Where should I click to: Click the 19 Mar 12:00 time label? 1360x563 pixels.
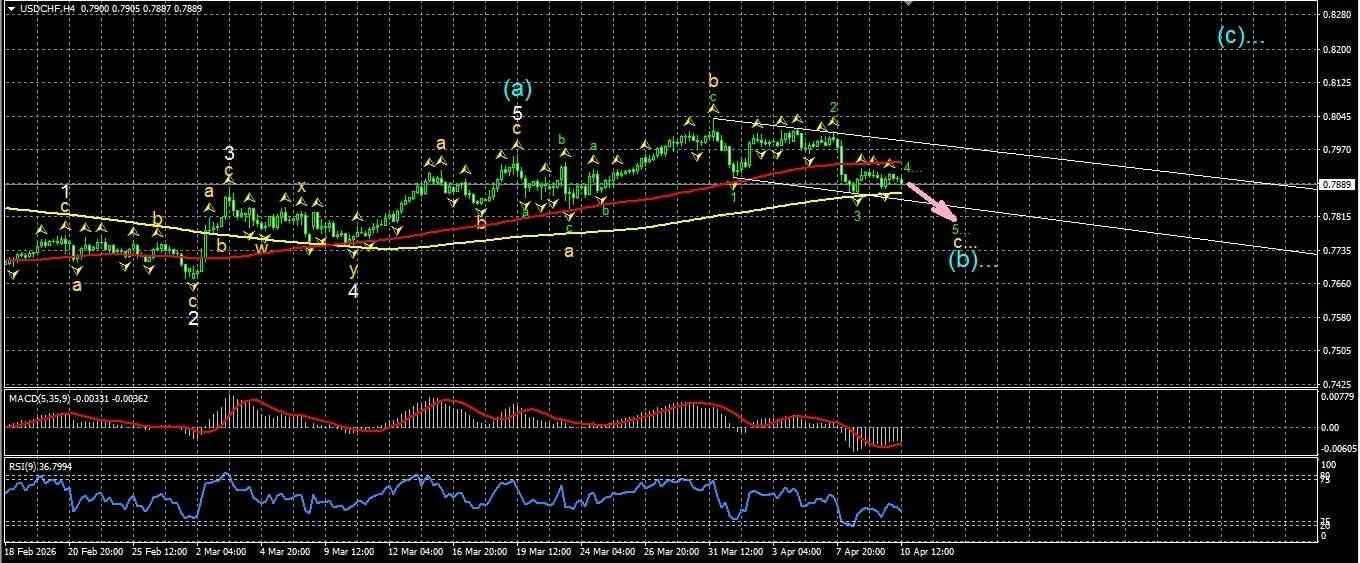[x=544, y=552]
